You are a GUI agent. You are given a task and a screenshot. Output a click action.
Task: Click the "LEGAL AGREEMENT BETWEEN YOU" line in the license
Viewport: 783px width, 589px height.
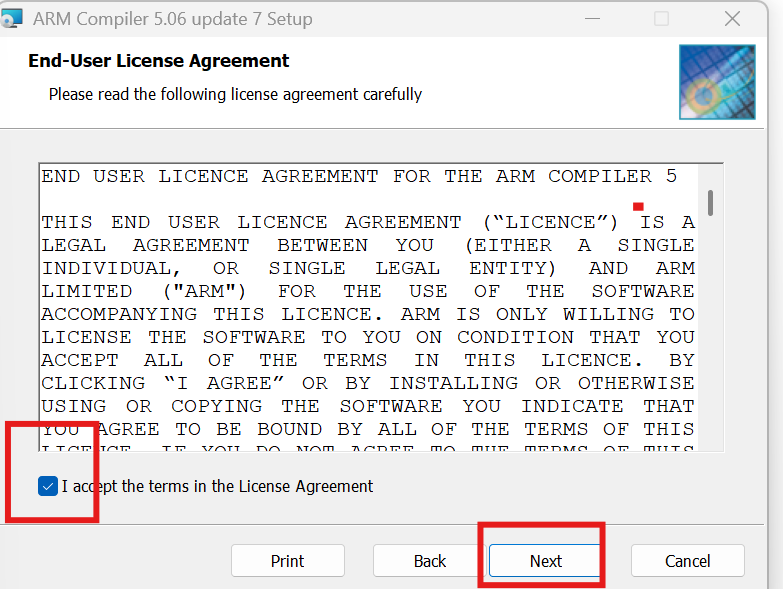point(368,246)
